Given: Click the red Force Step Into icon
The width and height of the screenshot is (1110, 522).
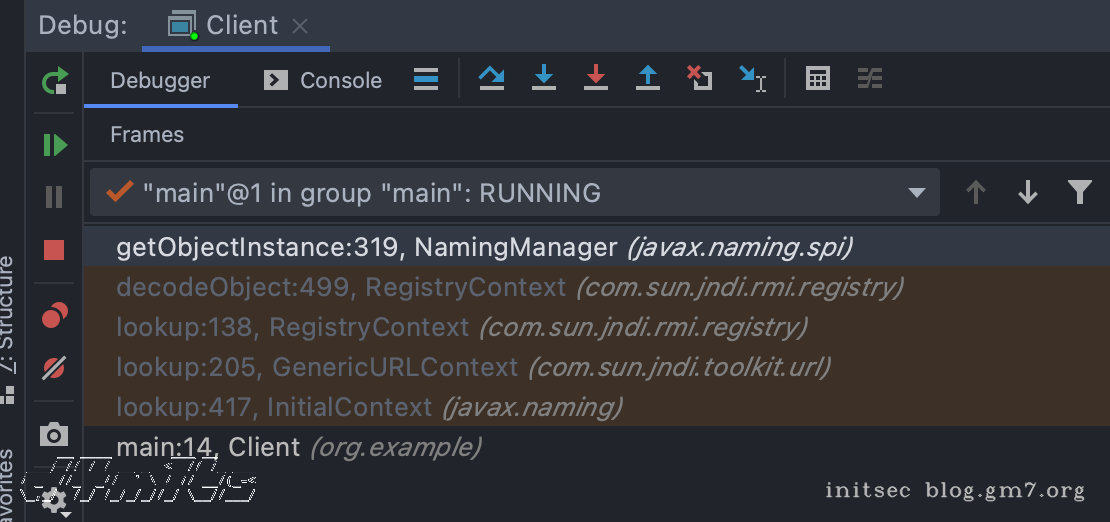Looking at the screenshot, I should pos(596,79).
